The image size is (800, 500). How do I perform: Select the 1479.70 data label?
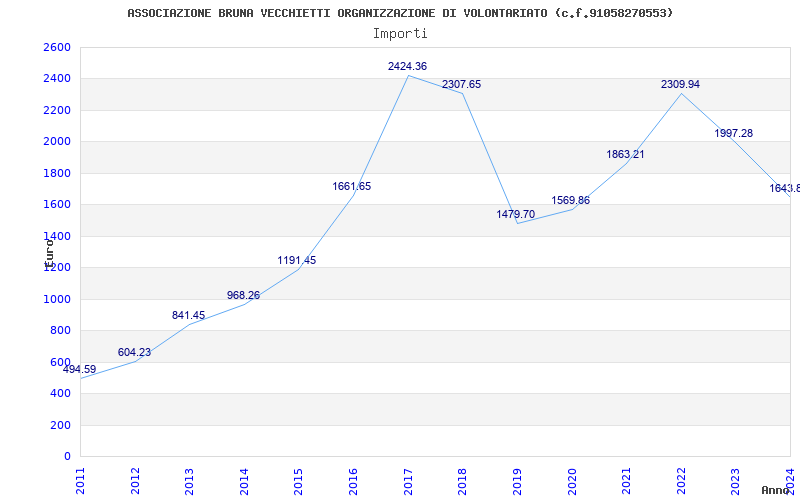pos(515,214)
